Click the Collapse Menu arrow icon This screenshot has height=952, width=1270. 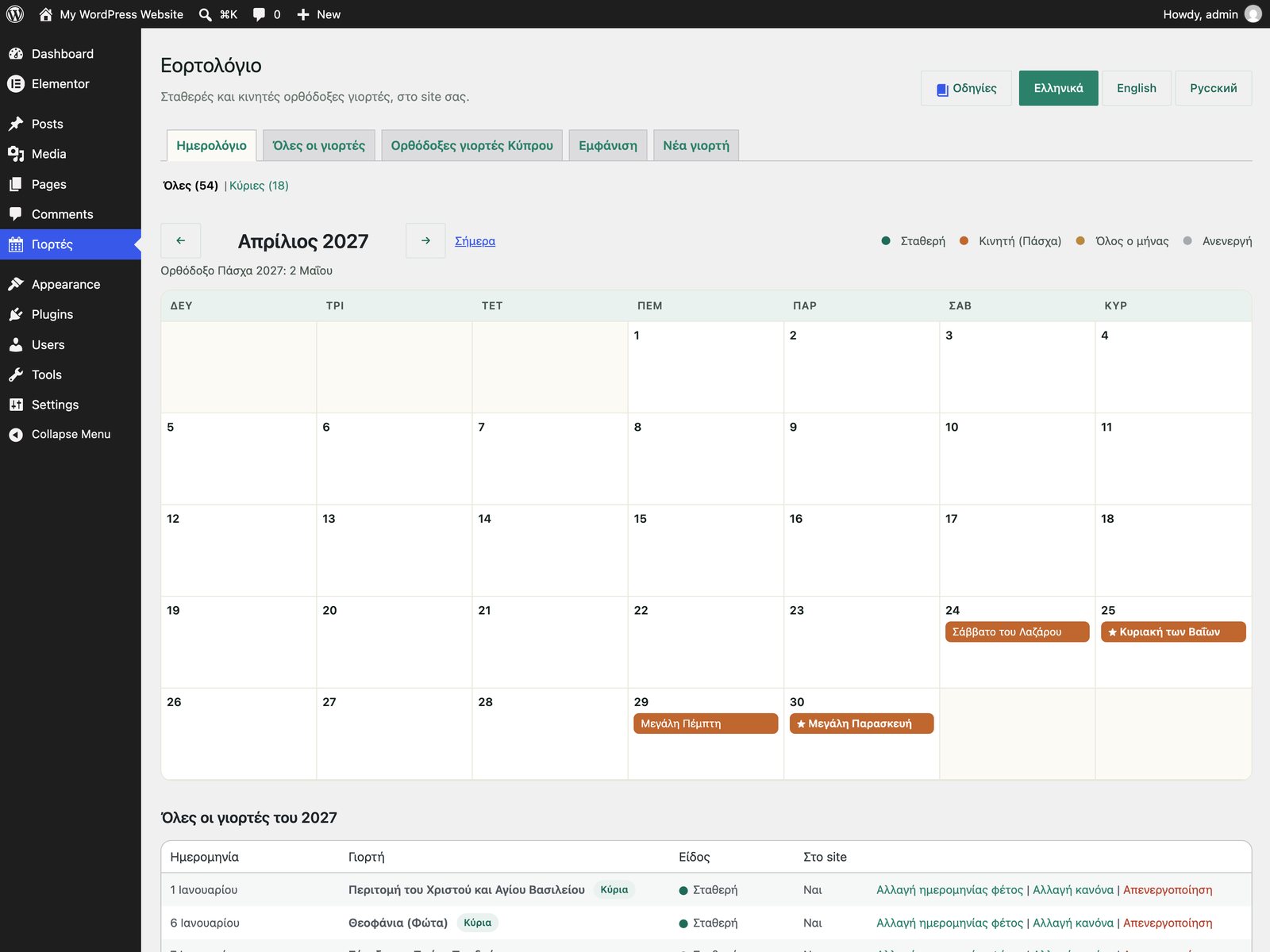[15, 435]
